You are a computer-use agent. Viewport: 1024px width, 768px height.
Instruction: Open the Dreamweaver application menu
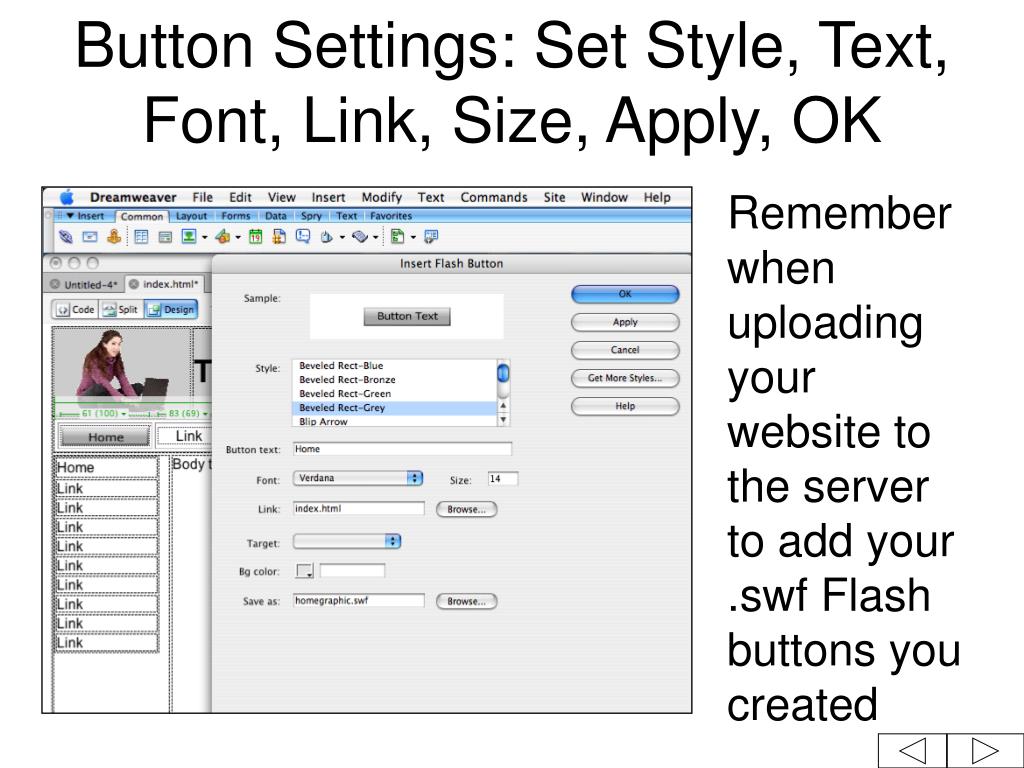pyautogui.click(x=133, y=197)
